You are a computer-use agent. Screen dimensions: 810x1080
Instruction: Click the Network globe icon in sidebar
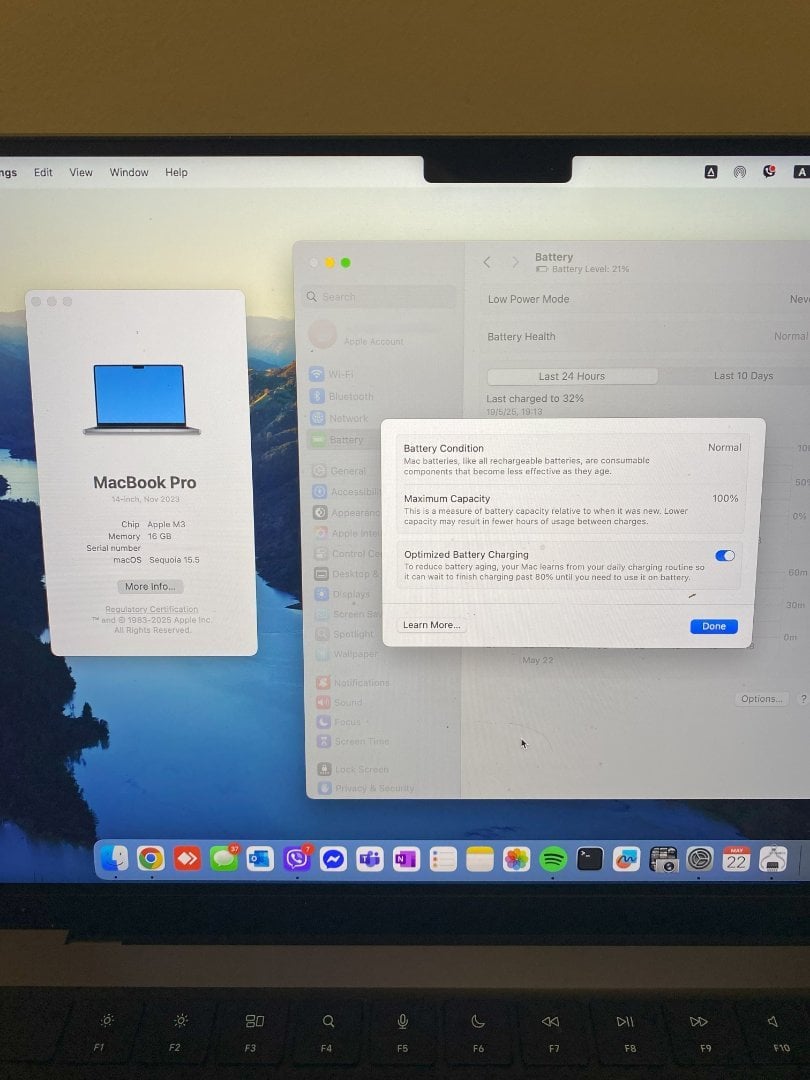tap(318, 417)
